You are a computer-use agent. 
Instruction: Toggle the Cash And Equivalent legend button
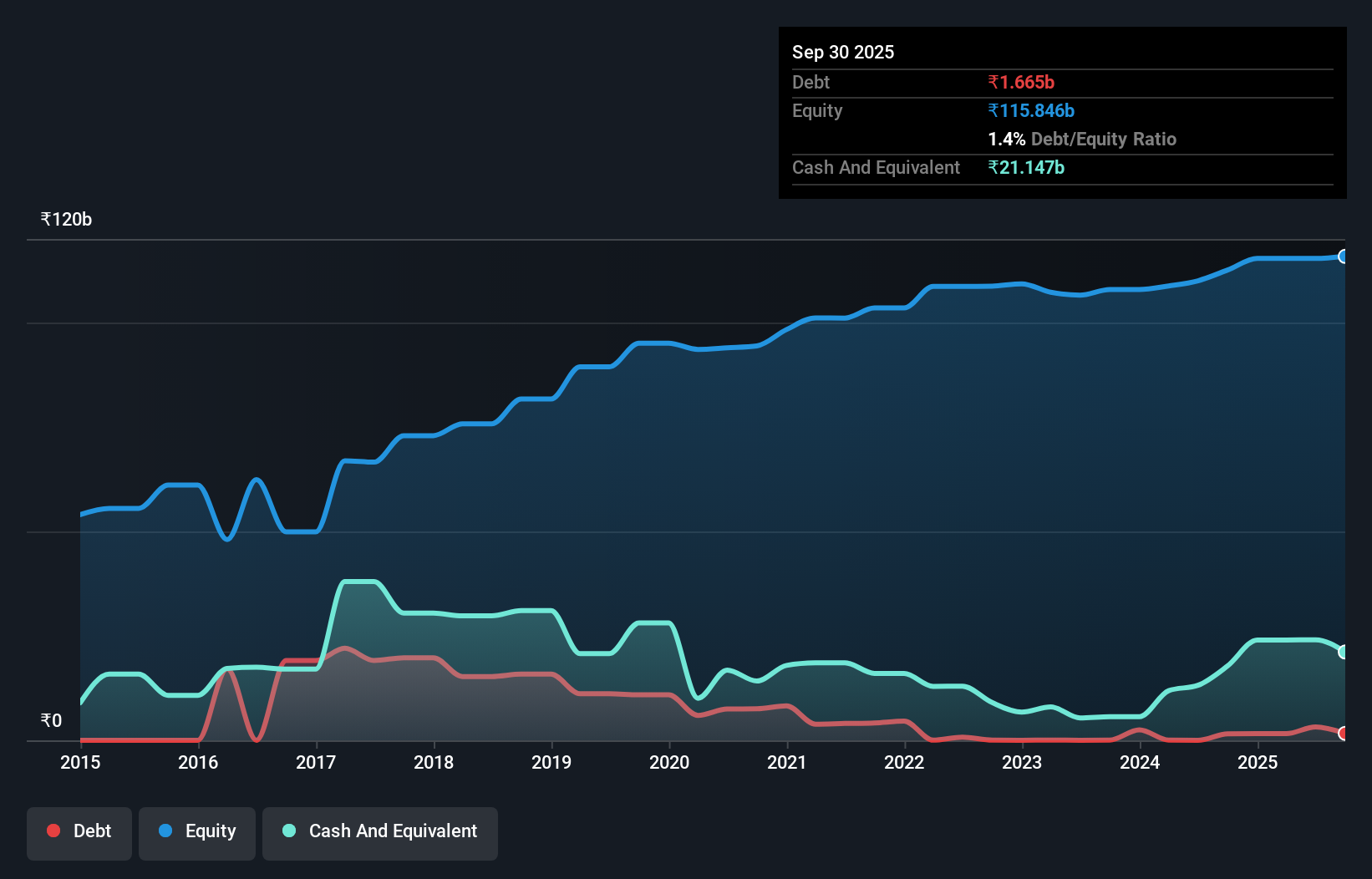[380, 831]
